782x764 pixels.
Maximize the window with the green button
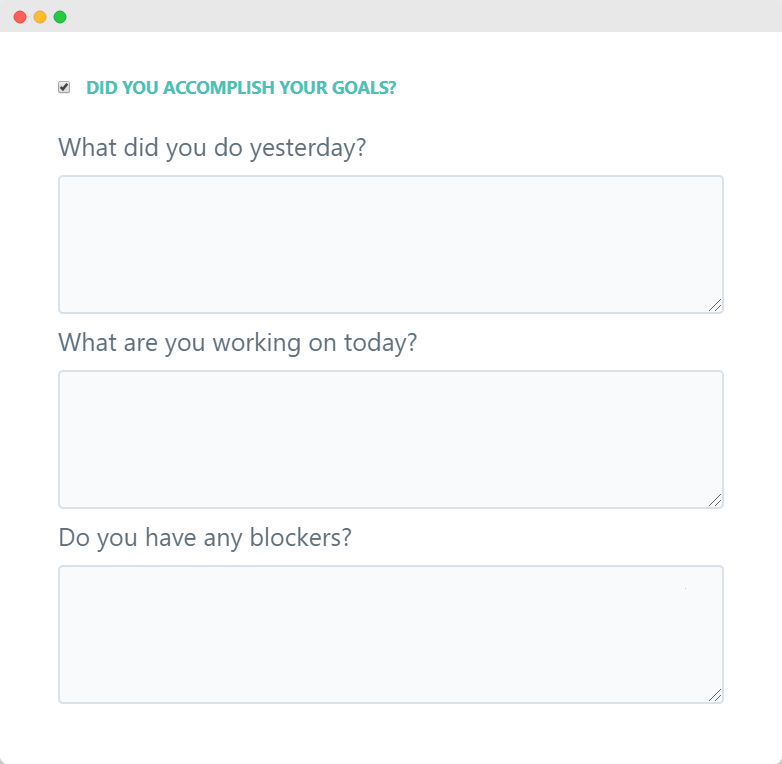60,17
